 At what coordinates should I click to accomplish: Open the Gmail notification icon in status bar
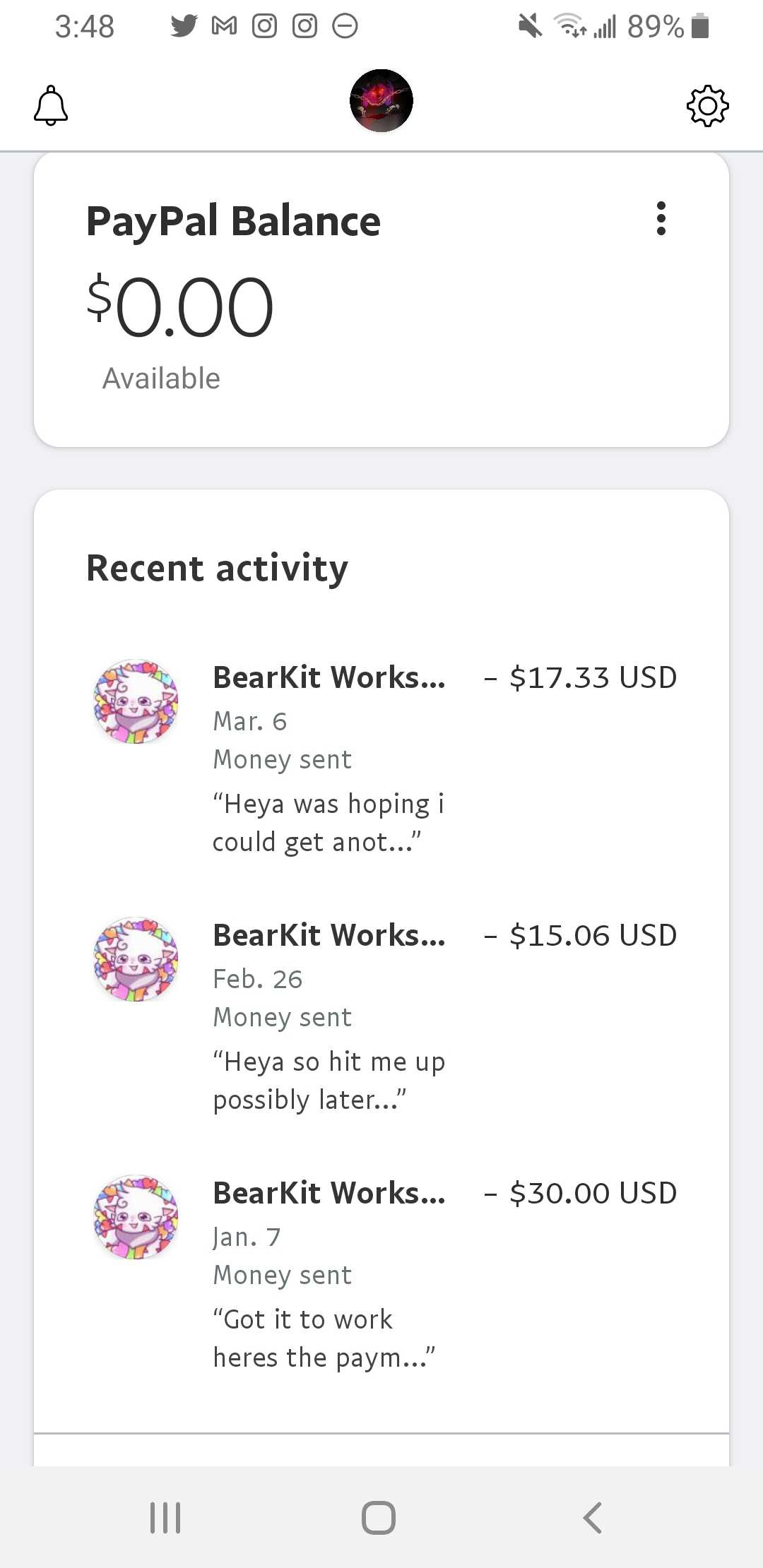point(225,26)
